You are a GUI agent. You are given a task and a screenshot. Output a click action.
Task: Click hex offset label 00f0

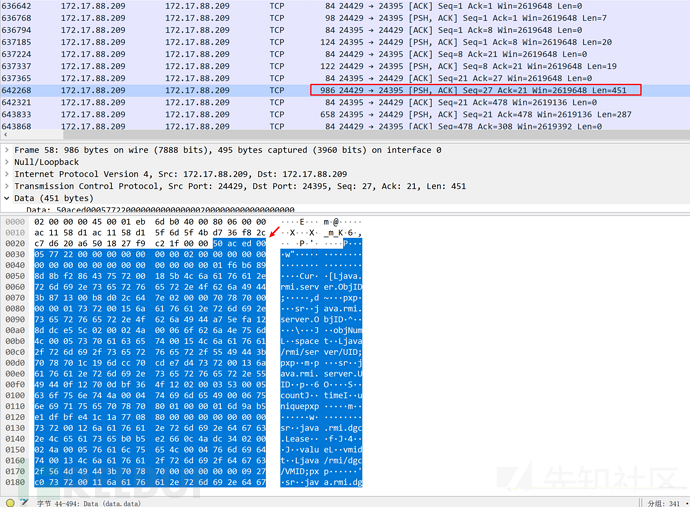pos(15,385)
